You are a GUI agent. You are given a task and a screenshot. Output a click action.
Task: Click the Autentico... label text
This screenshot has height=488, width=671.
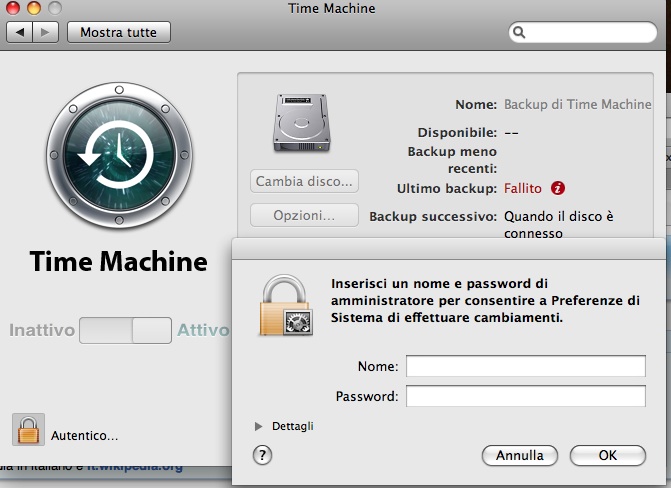click(84, 436)
